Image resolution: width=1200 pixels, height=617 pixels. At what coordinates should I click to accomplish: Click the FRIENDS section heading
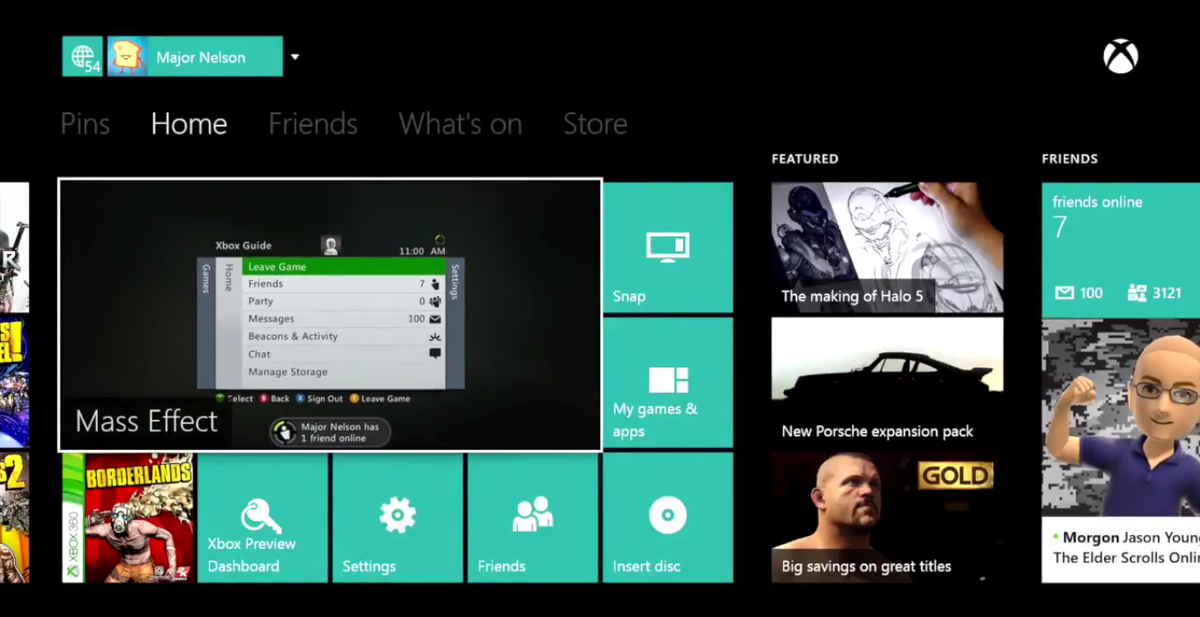[1070, 159]
